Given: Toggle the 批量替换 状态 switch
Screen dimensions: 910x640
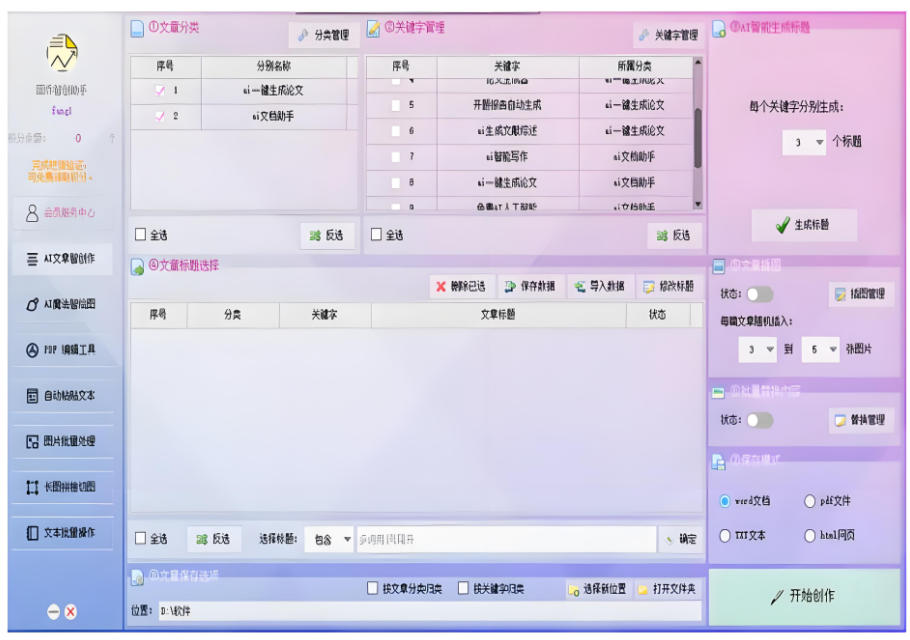Looking at the screenshot, I should click(760, 421).
